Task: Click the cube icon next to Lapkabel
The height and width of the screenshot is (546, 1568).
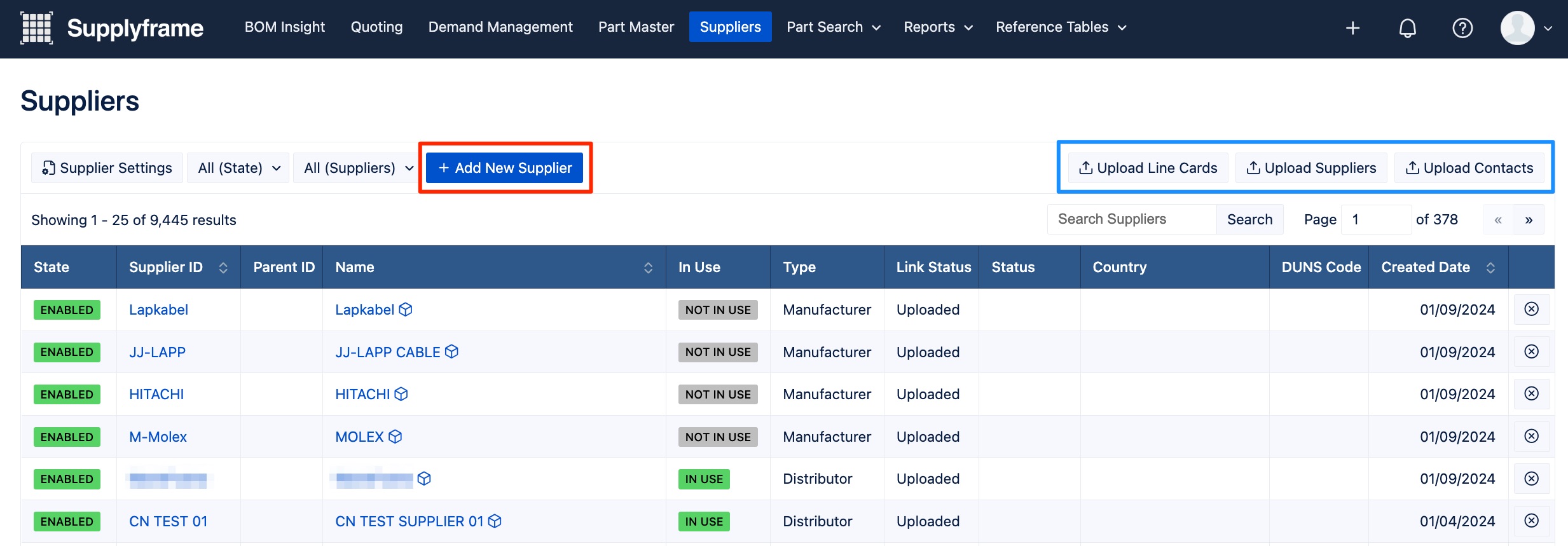Action: coord(406,310)
